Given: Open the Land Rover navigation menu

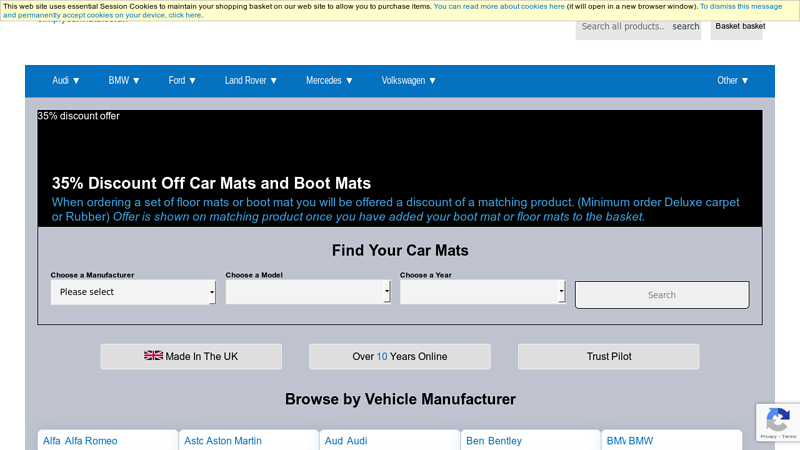Looking at the screenshot, I should (x=251, y=81).
